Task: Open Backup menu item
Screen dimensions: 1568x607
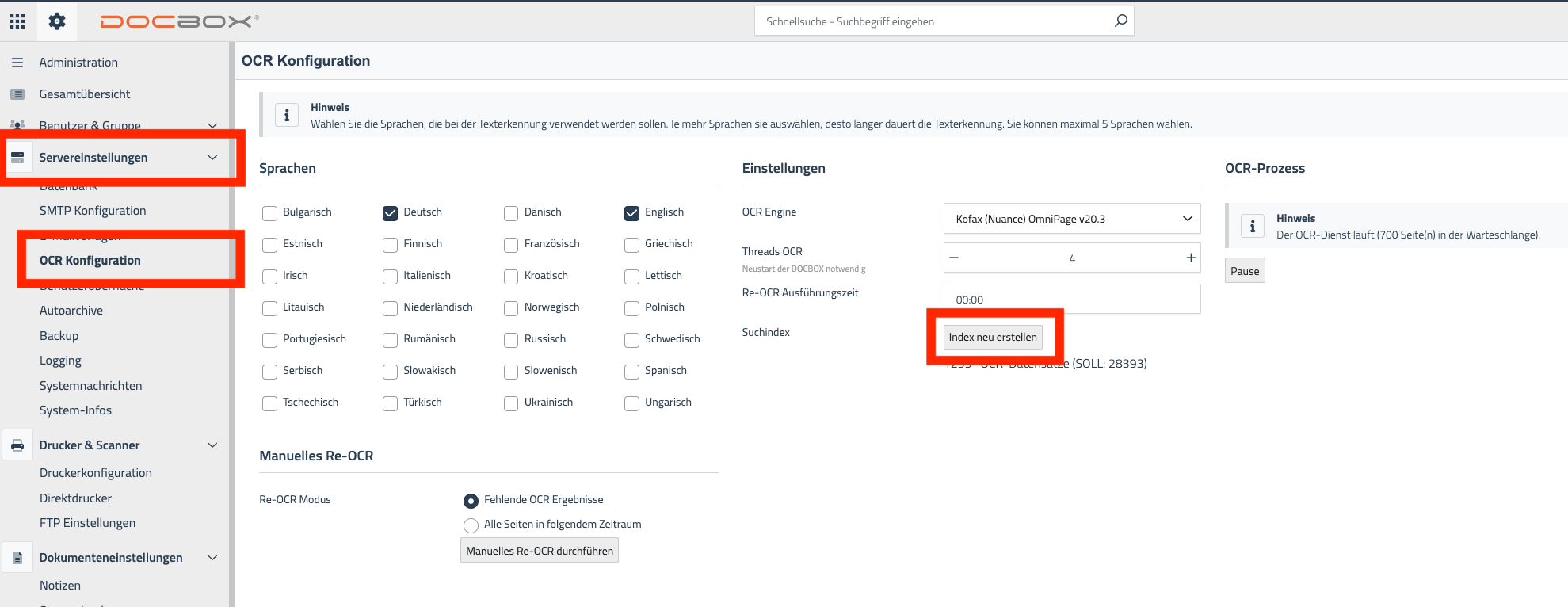Action: [x=59, y=336]
